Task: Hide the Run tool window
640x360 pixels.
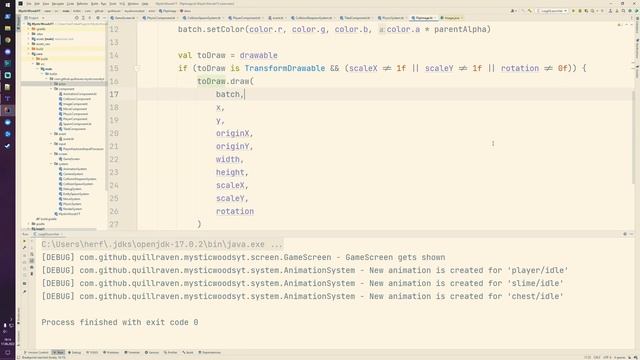Action: (631, 234)
